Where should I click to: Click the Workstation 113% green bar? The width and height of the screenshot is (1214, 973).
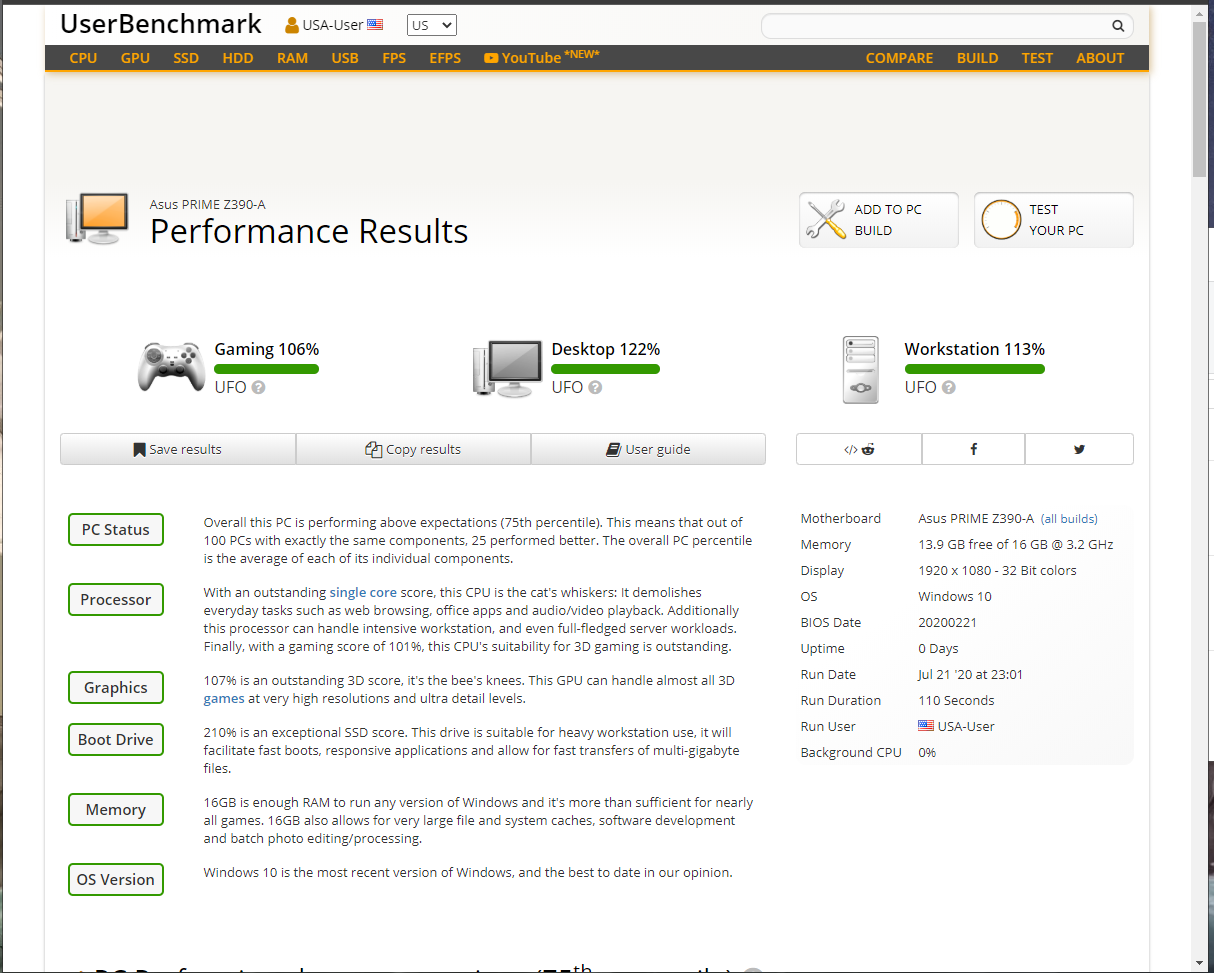point(975,369)
